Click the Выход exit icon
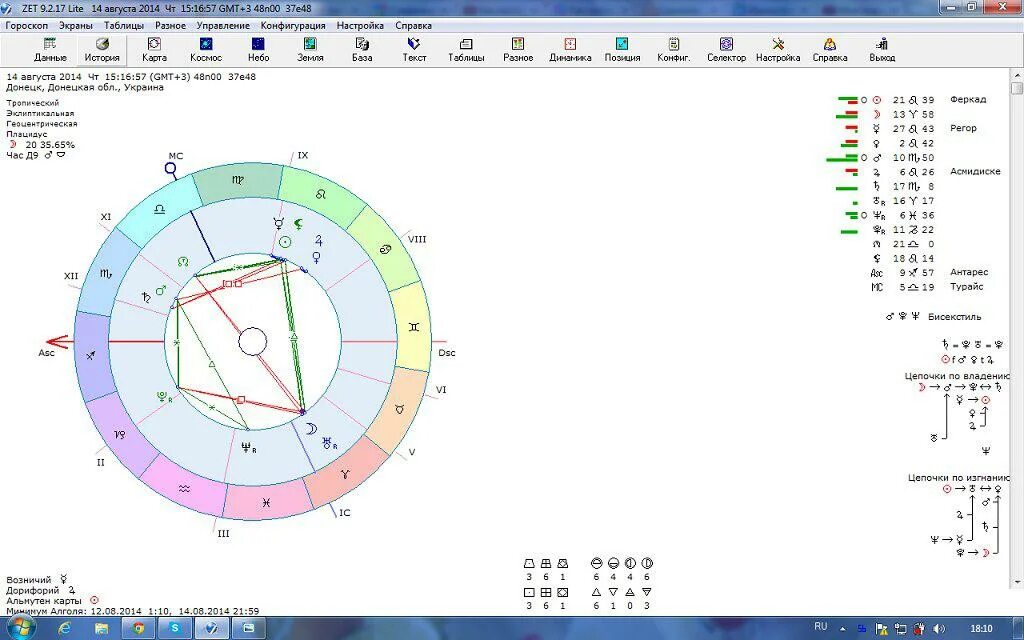Image resolution: width=1024 pixels, height=640 pixels. point(882,50)
